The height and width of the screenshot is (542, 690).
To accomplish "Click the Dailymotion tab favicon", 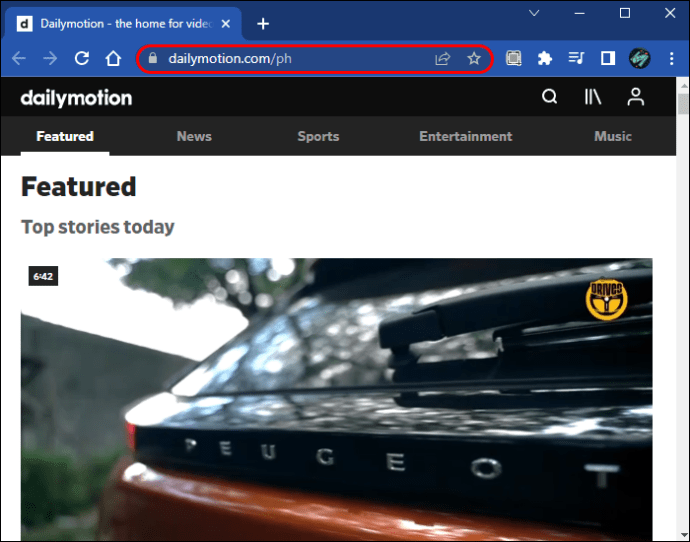I will pos(25,23).
